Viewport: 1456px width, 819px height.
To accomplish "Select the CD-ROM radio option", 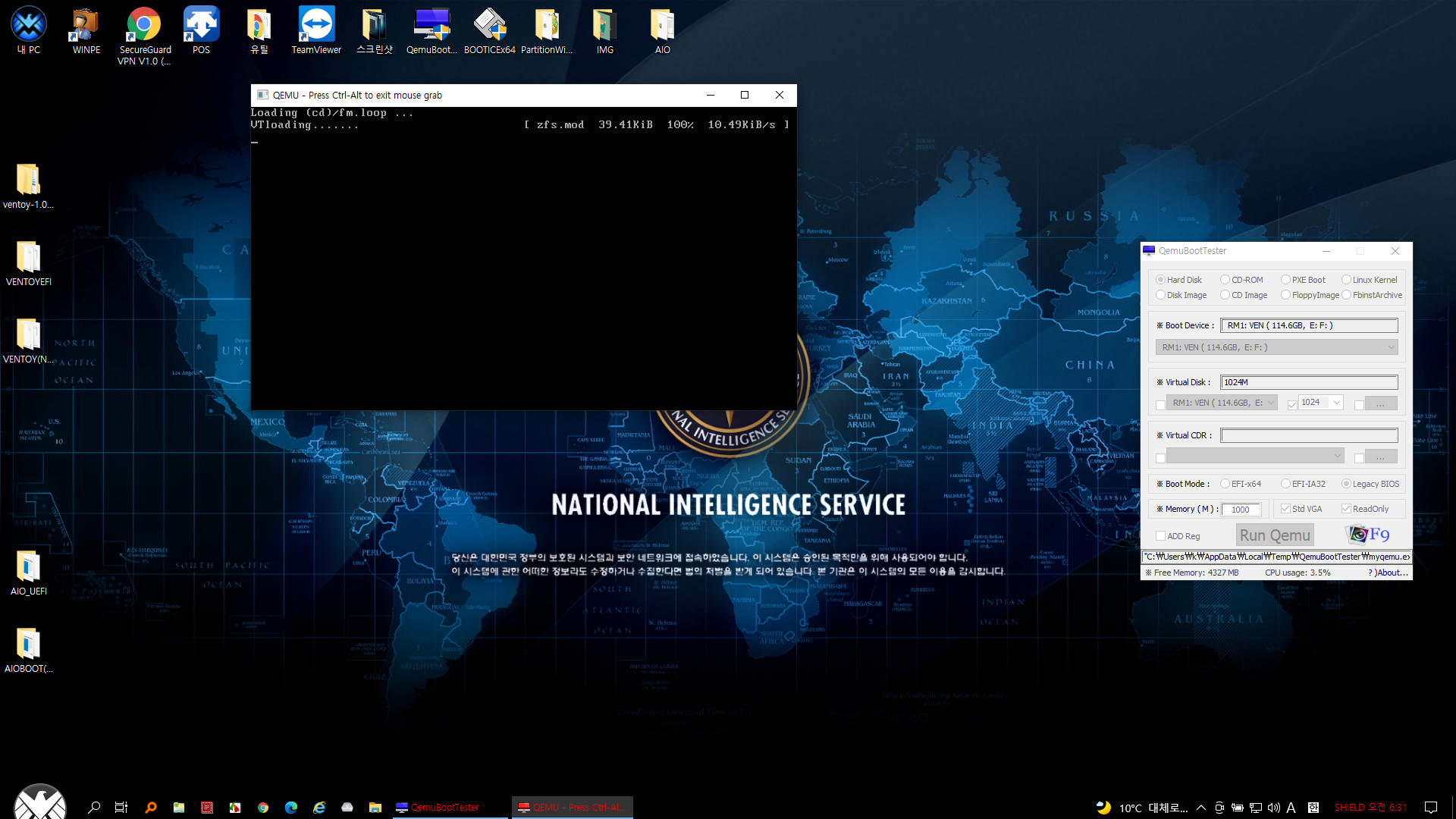I will 1241,280.
